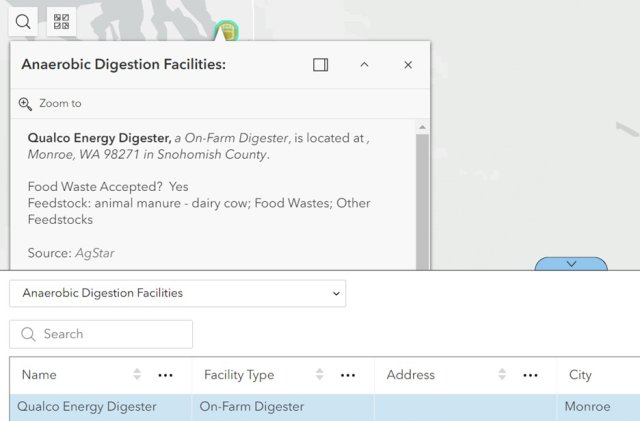Click the QR-style grid icon beside search
Screen dimensions: 640x421
pos(62,21)
